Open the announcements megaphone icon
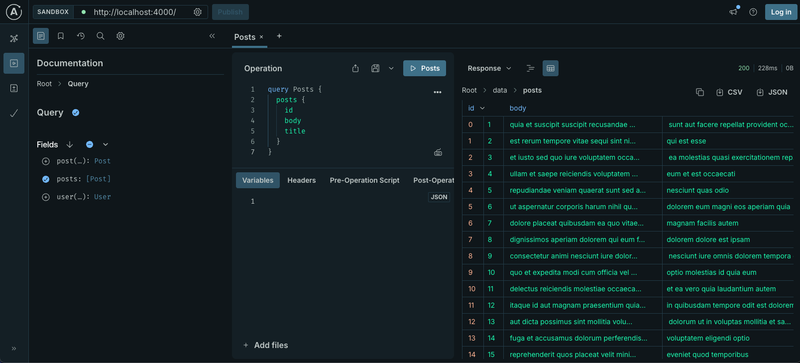The height and width of the screenshot is (363, 800). [734, 12]
